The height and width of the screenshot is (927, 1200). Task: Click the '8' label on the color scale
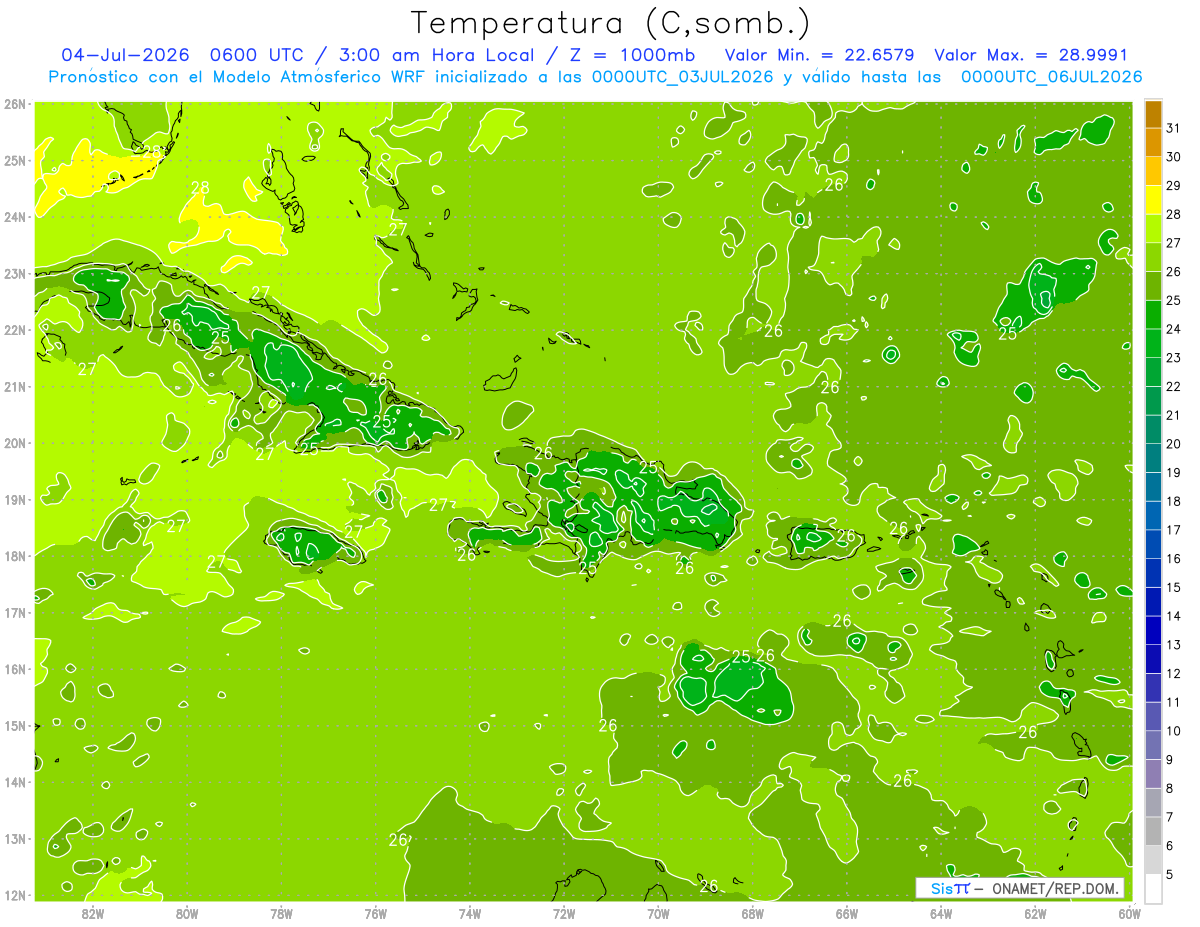tap(1170, 788)
